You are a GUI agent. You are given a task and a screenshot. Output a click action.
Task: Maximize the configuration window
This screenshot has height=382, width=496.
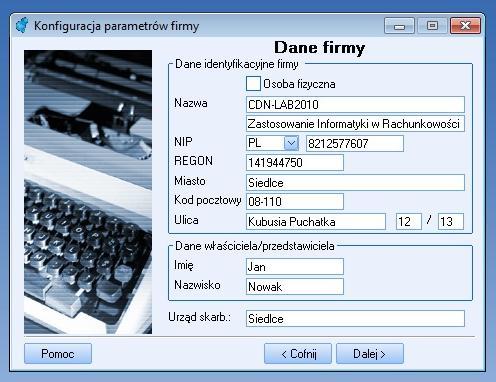(x=432, y=26)
